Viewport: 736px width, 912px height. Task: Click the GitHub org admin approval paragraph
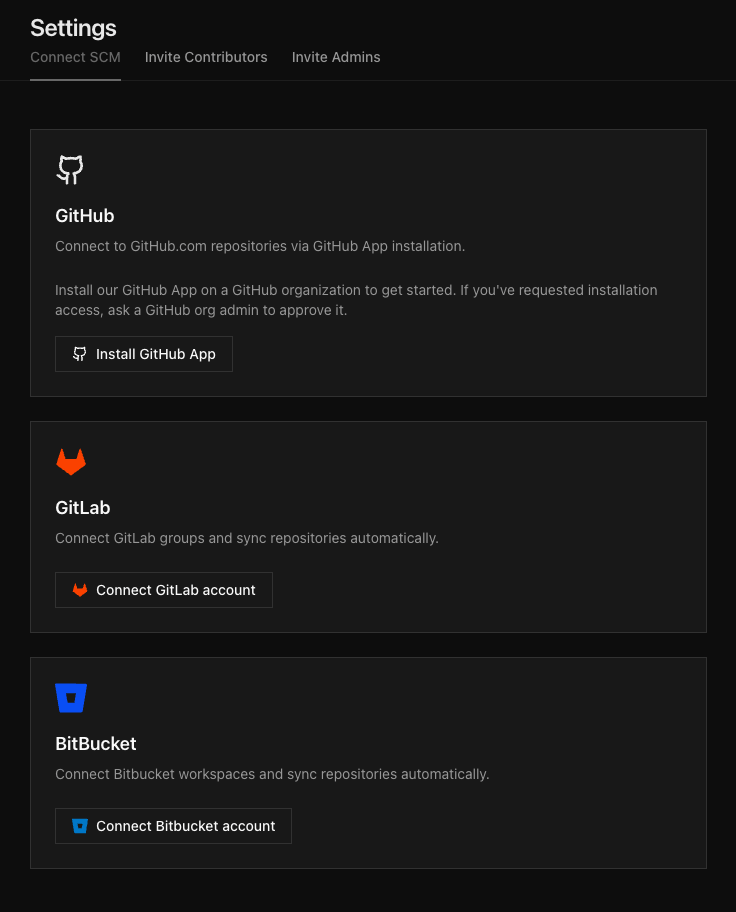[x=356, y=300]
